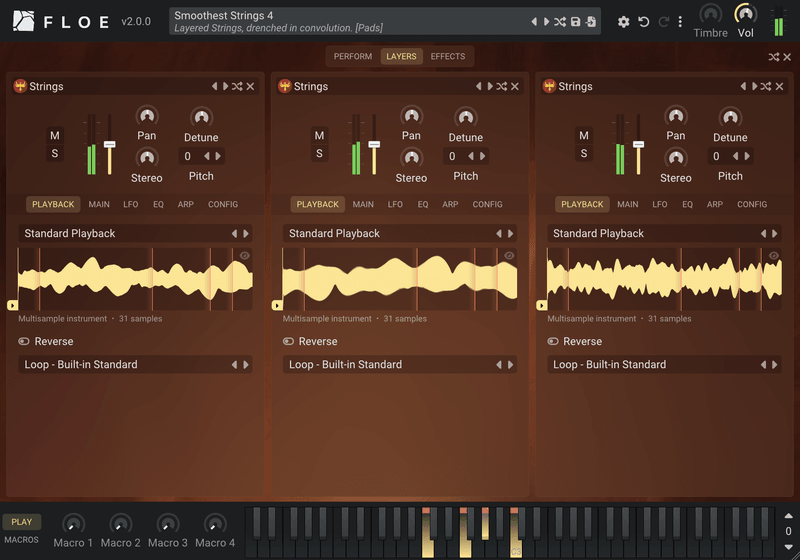Viewport: 800px width, 560px height.
Task: Open the three-dot more options menu
Action: tap(680, 21)
